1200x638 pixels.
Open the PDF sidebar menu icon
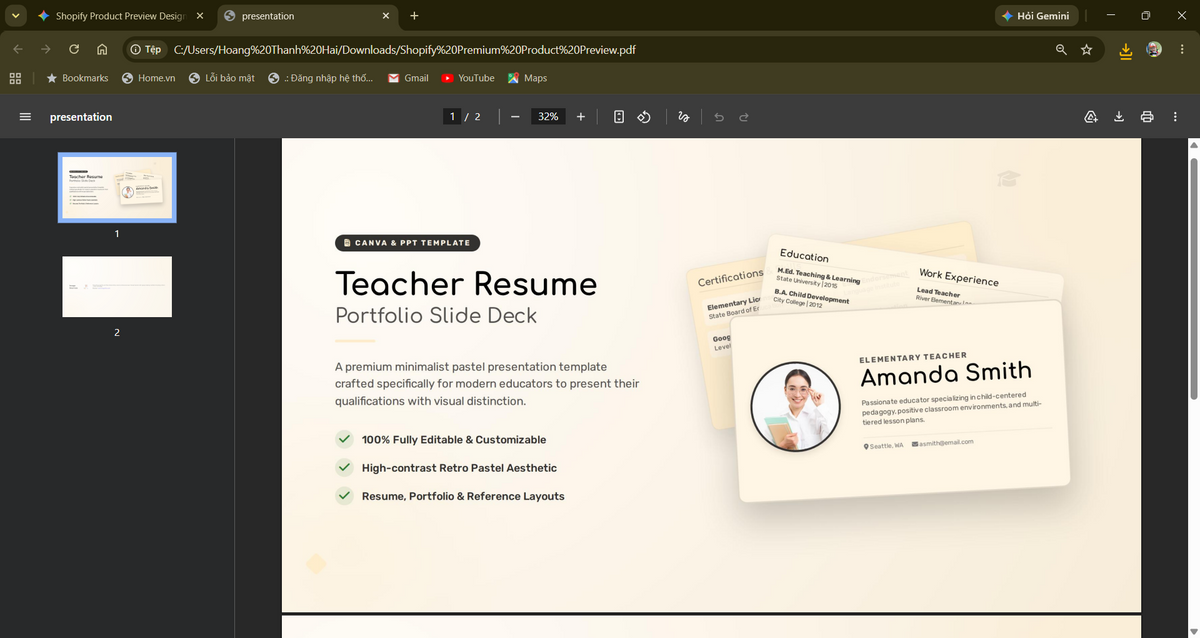click(x=25, y=117)
